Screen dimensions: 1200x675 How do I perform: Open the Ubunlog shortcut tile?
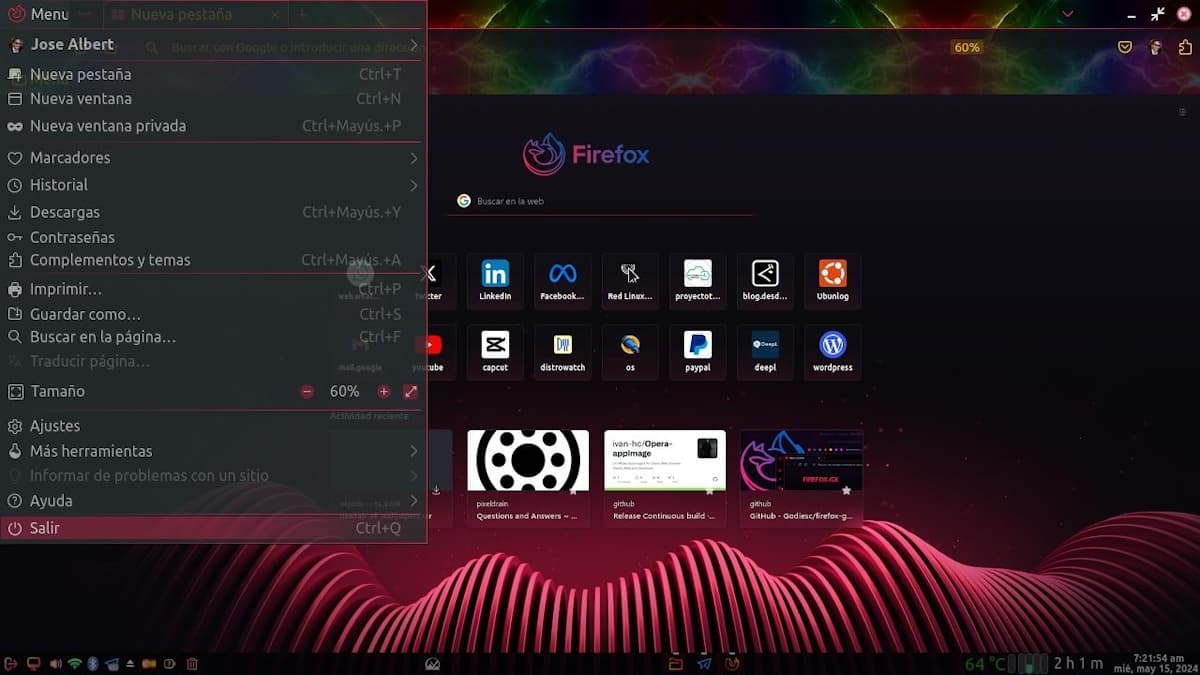[833, 281]
